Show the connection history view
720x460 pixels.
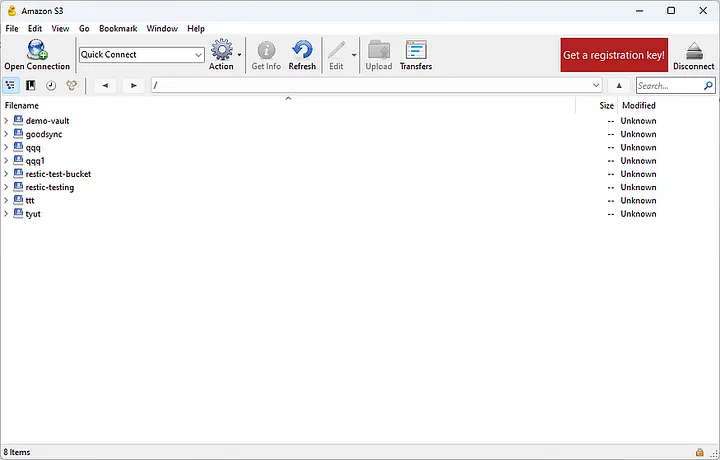(x=51, y=85)
